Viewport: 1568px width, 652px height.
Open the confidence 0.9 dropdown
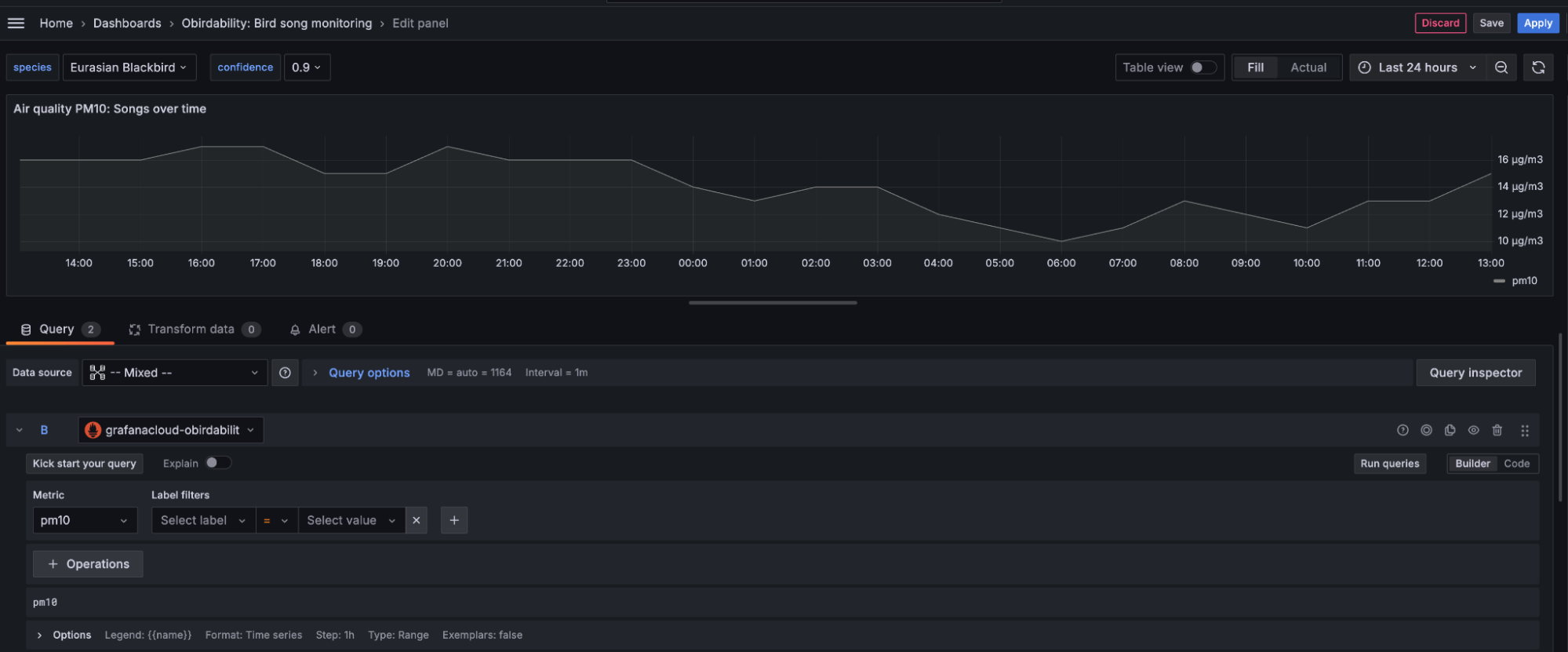click(307, 67)
